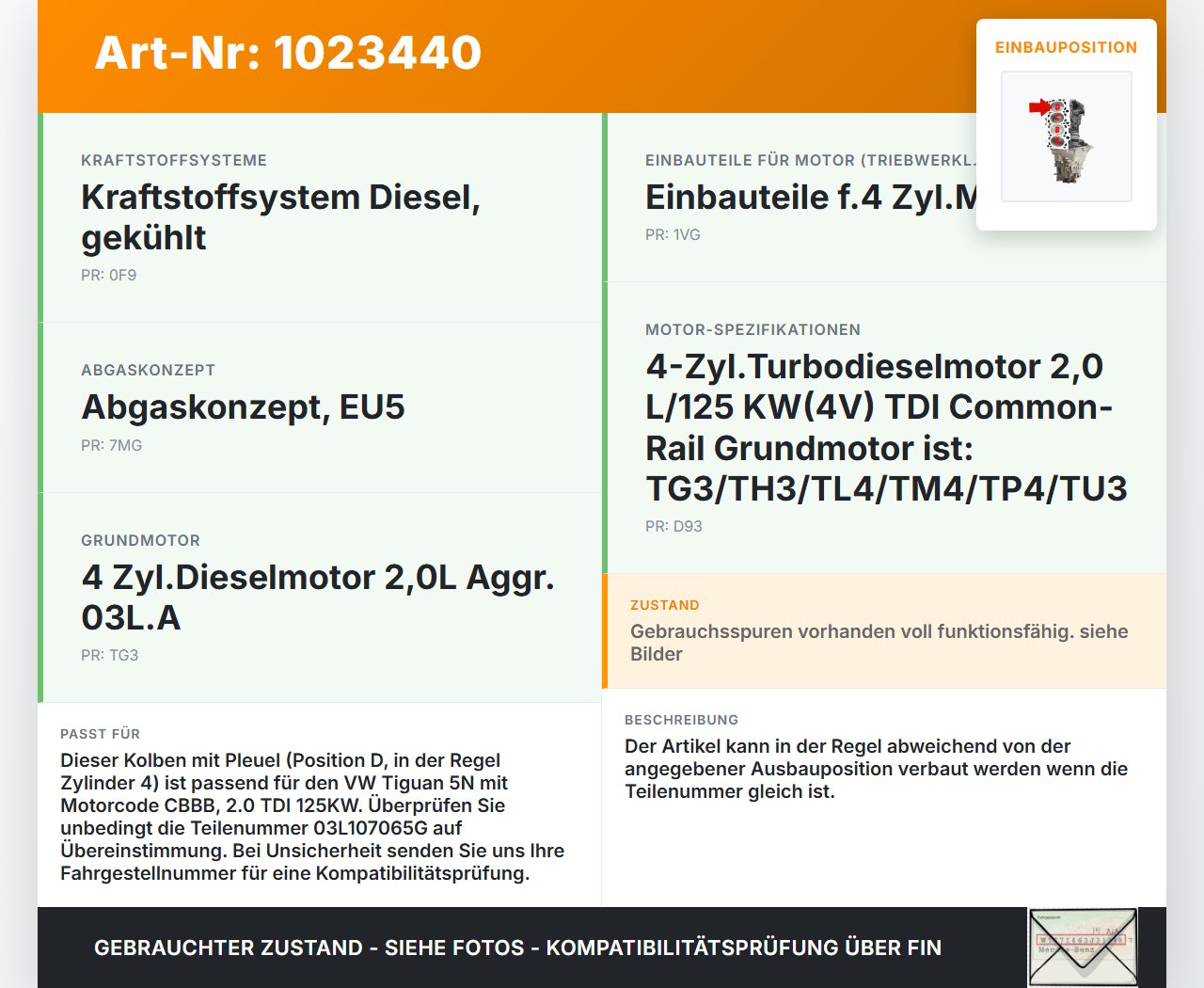Select the Kraftstoffsystem Diesel, gekühlt title
The height and width of the screenshot is (988, 1204).
[x=280, y=217]
